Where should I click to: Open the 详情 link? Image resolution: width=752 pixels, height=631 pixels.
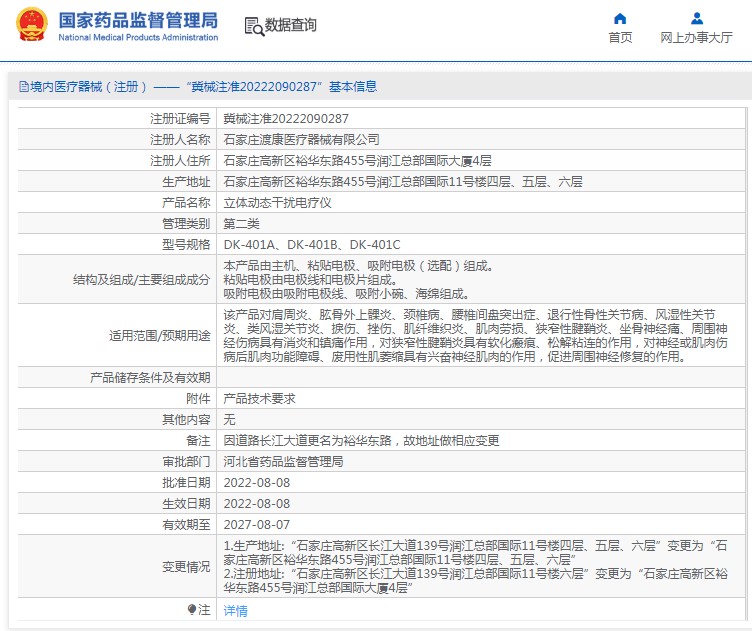[235, 610]
